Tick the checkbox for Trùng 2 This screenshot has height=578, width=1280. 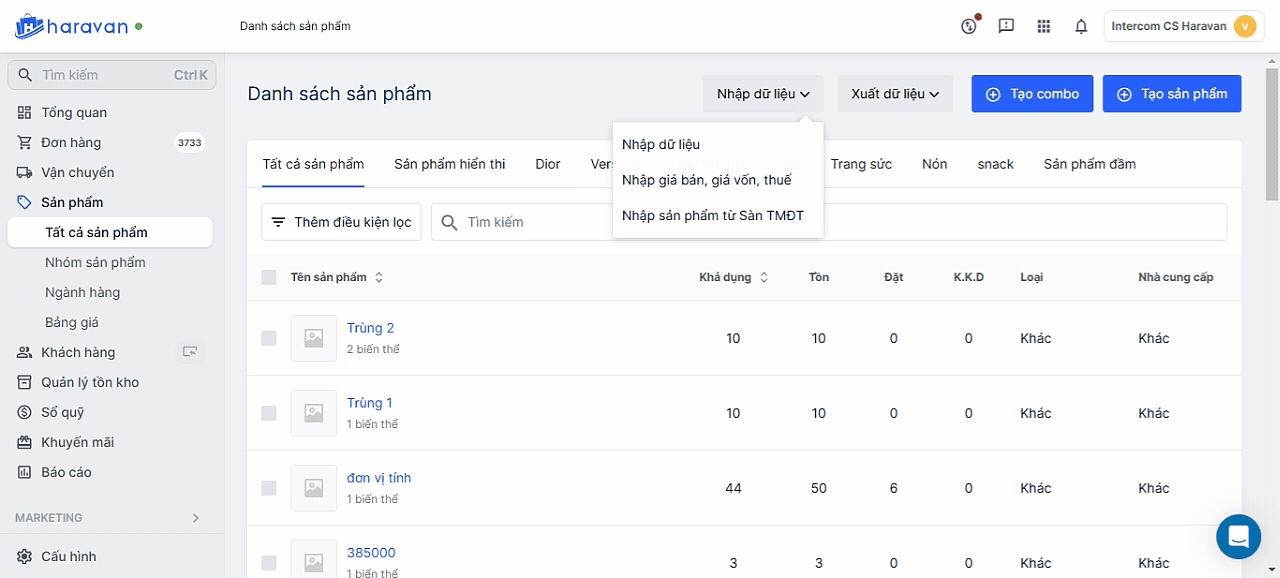(x=269, y=338)
